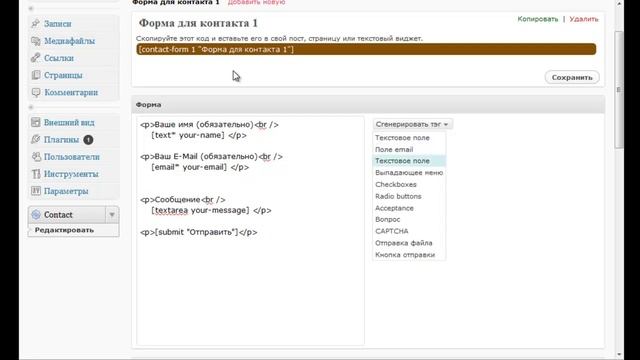Click the 'Ваше имя (обязательно)' line
The height and width of the screenshot is (360, 640).
[x=209, y=124]
